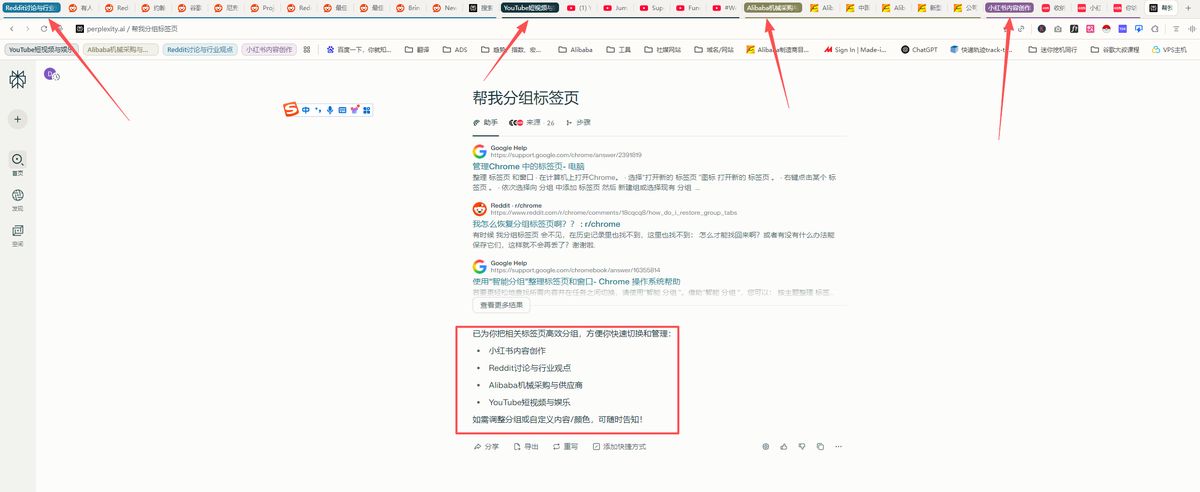Viewport: 1200px width, 492px height.
Task: Go forward with browser forward arrow
Action: pyautogui.click(x=26, y=29)
